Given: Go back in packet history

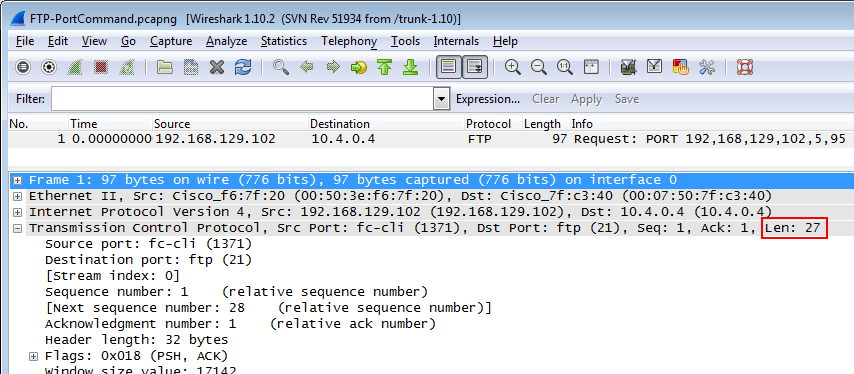Looking at the screenshot, I should (307, 68).
